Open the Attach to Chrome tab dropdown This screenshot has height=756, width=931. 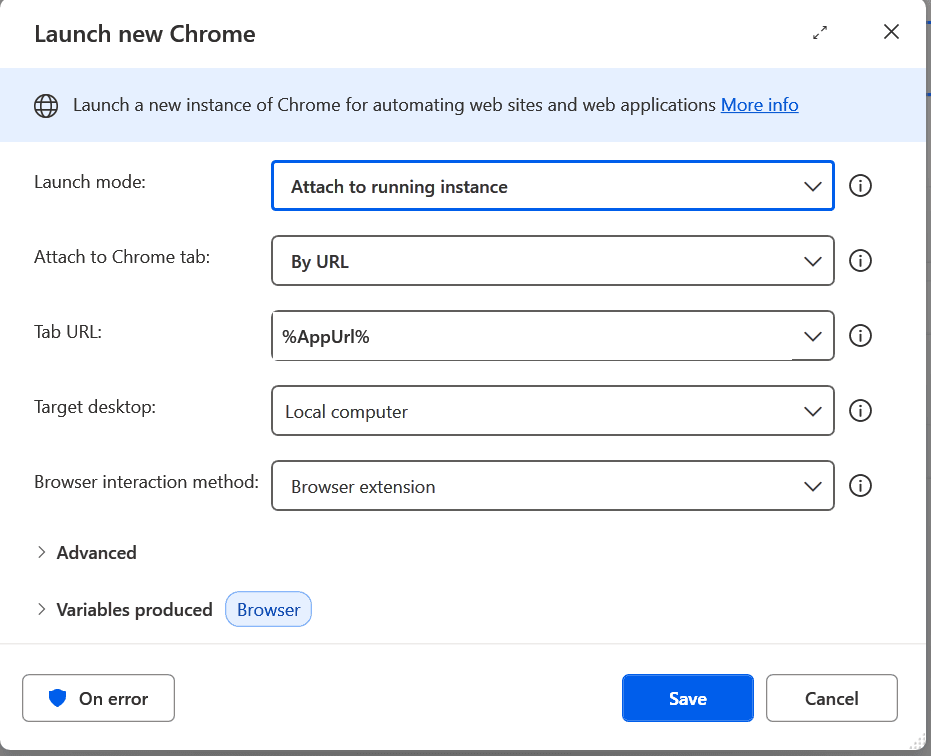553,261
